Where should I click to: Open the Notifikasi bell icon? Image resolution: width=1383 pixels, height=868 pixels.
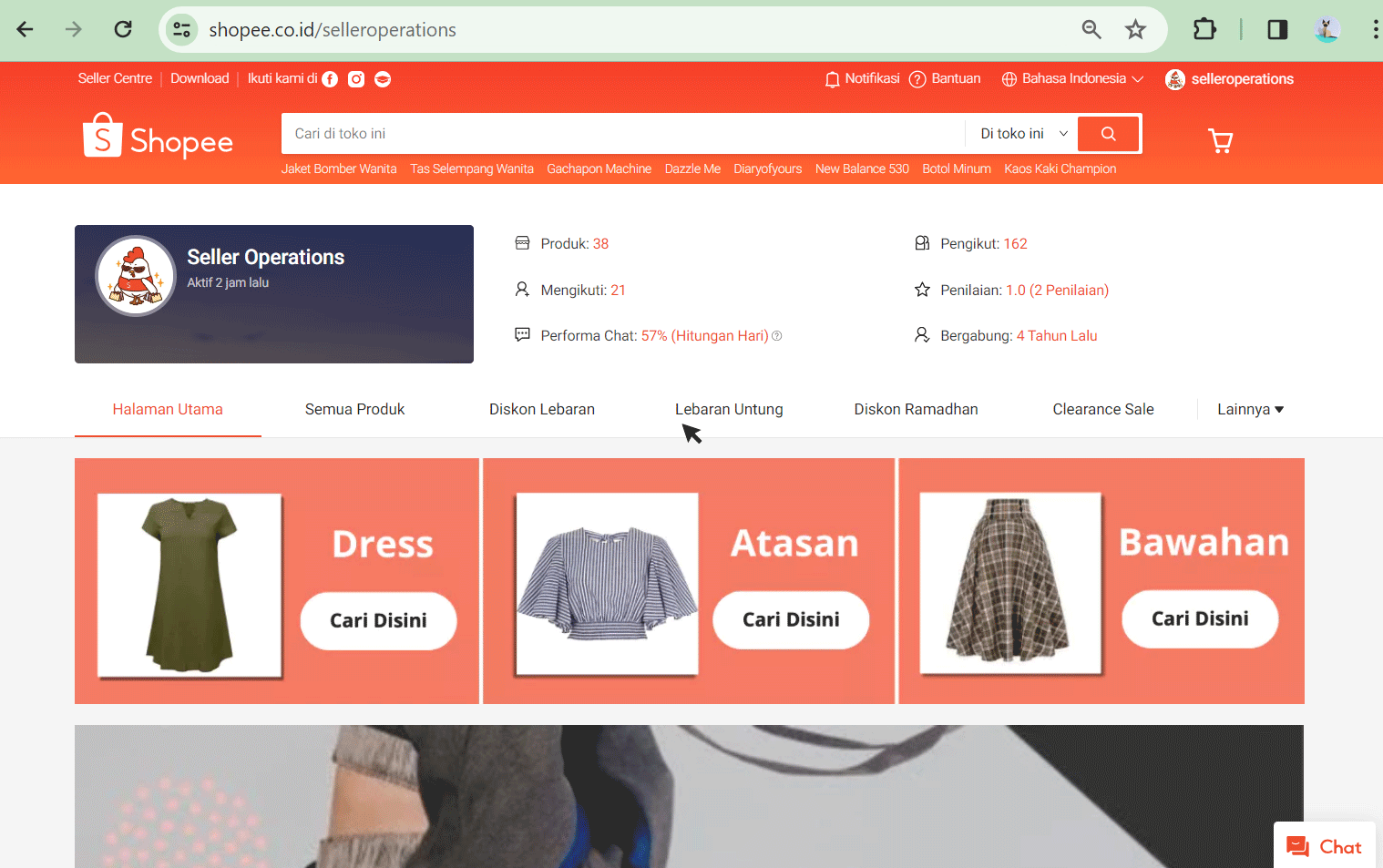click(x=832, y=78)
